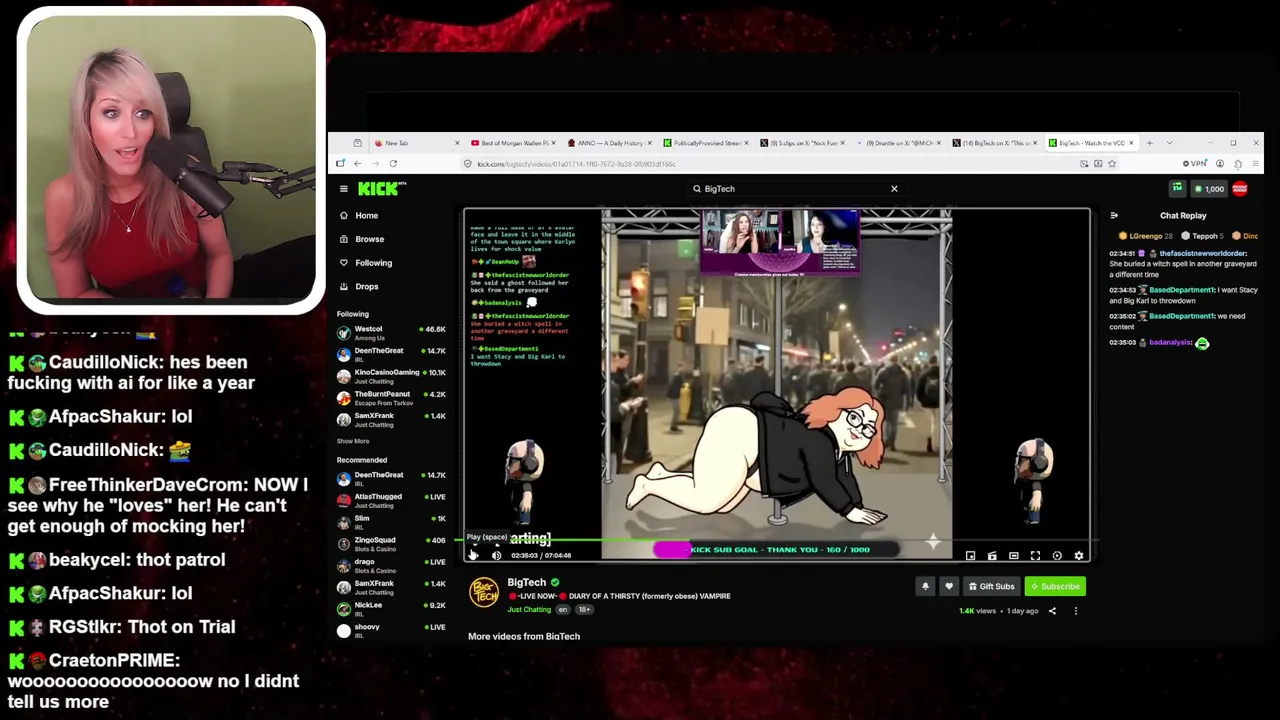Click the Just Chatting category link

(529, 610)
